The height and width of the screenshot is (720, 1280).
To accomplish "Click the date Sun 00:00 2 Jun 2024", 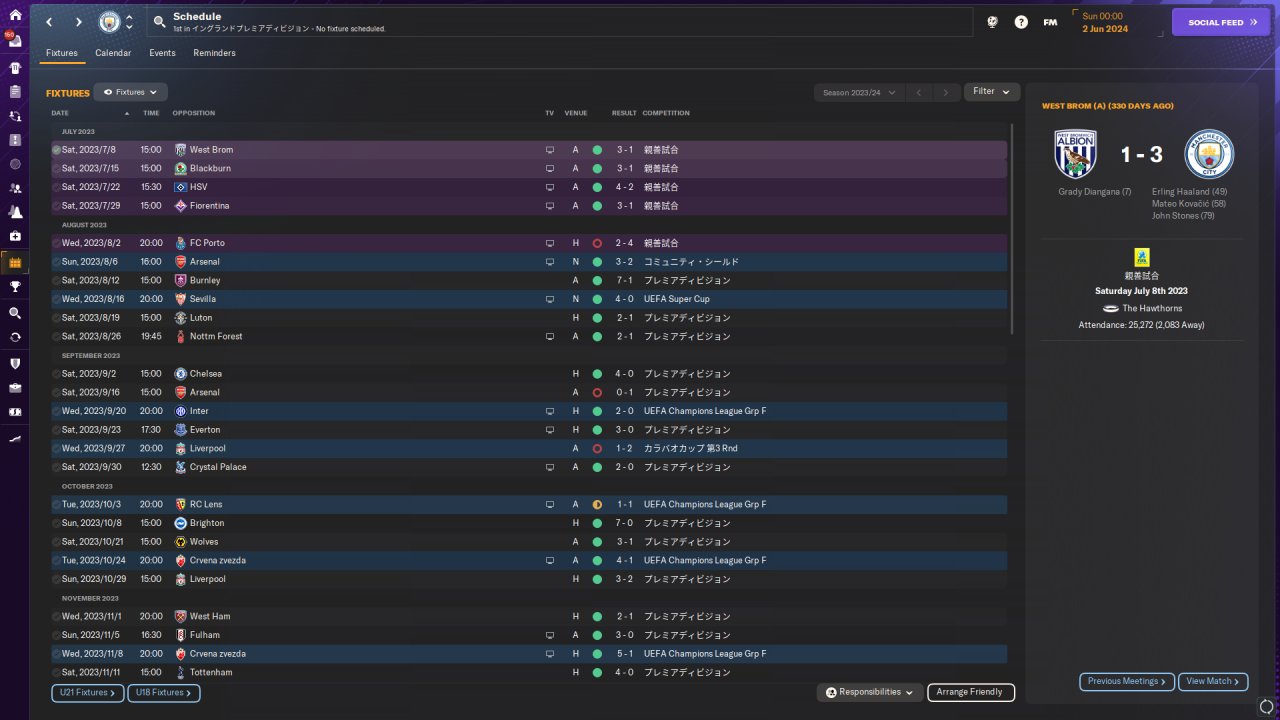I will click(x=1105, y=22).
